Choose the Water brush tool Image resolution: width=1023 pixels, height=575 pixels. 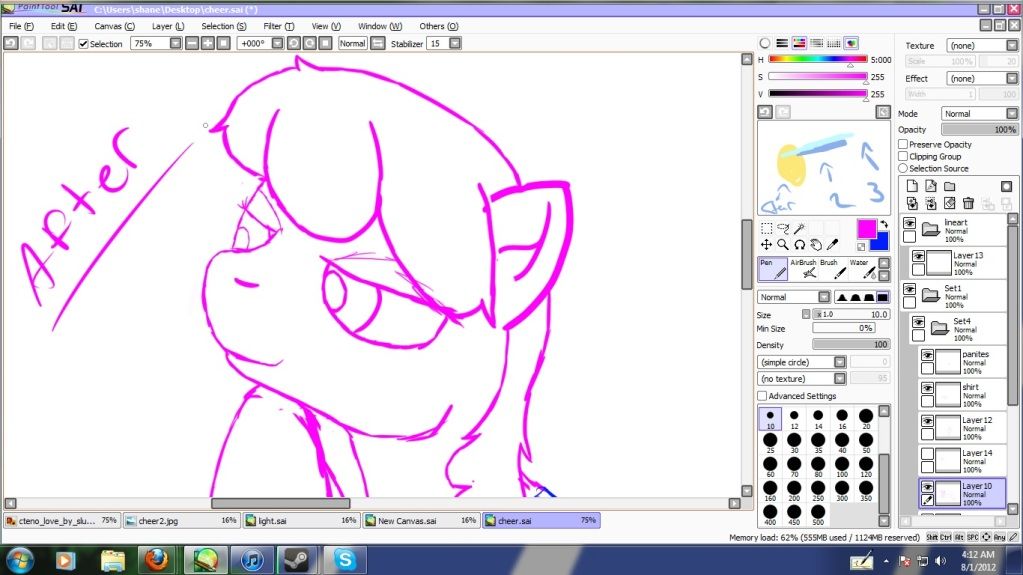coord(863,269)
